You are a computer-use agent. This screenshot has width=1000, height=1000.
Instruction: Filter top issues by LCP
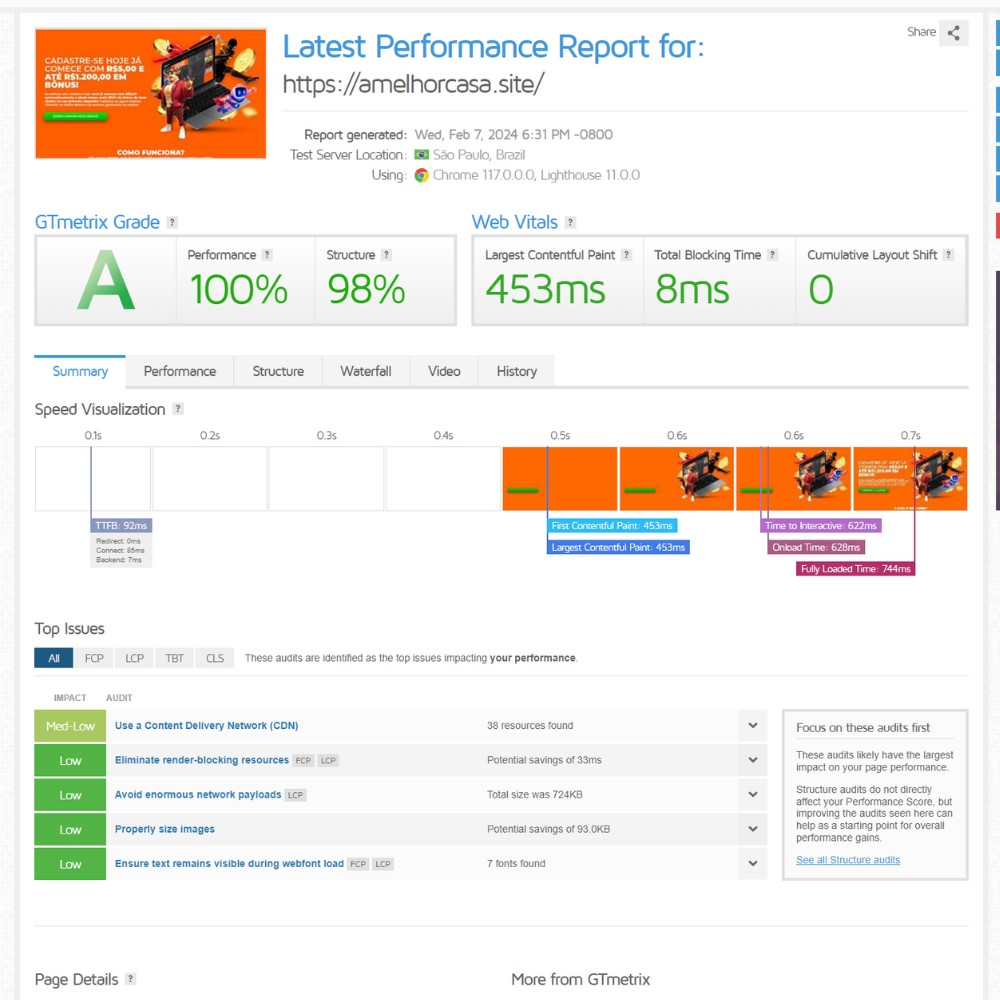click(135, 658)
